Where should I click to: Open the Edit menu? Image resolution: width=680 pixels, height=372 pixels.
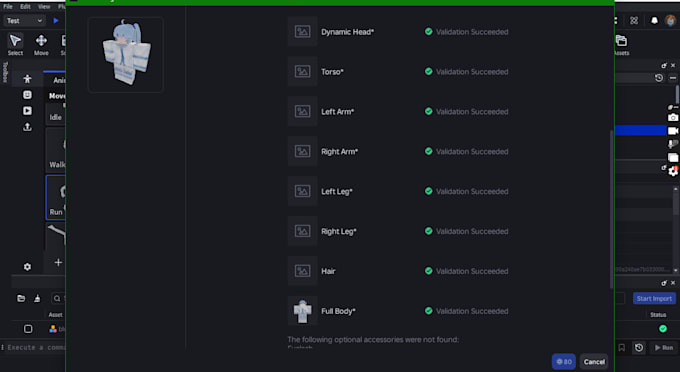(25, 7)
